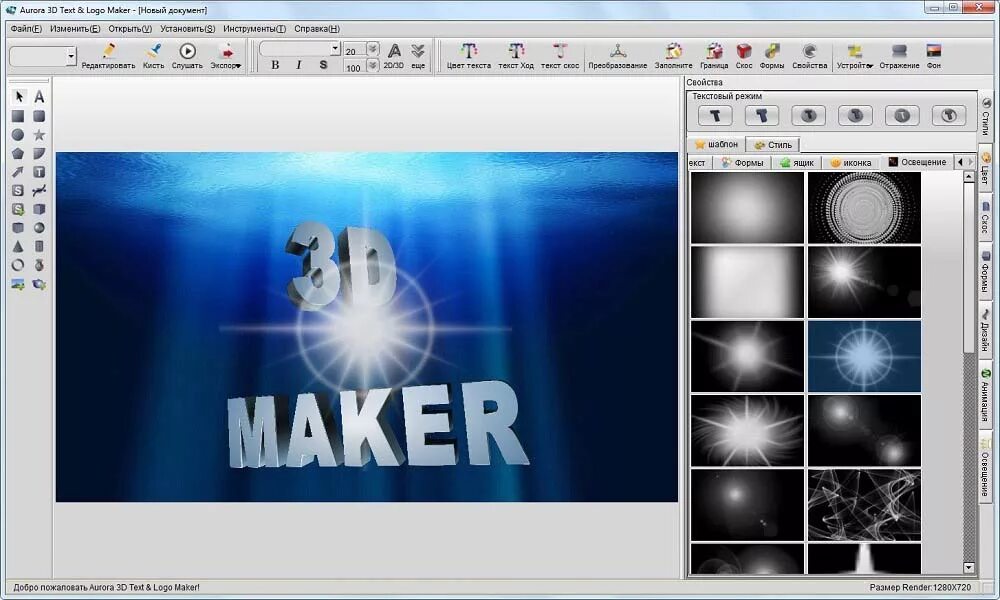The height and width of the screenshot is (600, 1000).
Task: Click the lighting list scroll down arrow
Action: point(969,567)
